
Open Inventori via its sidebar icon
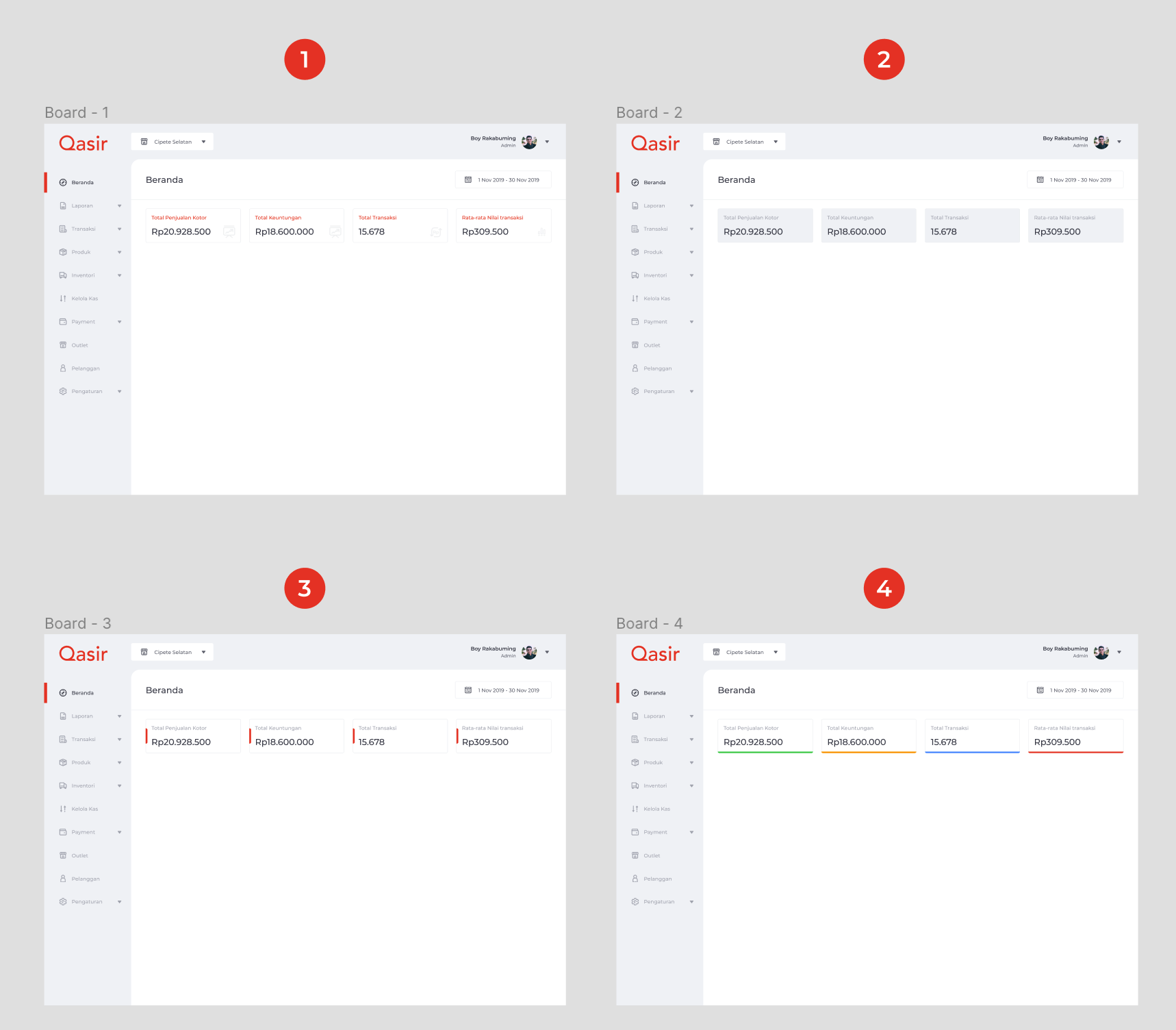tap(63, 275)
